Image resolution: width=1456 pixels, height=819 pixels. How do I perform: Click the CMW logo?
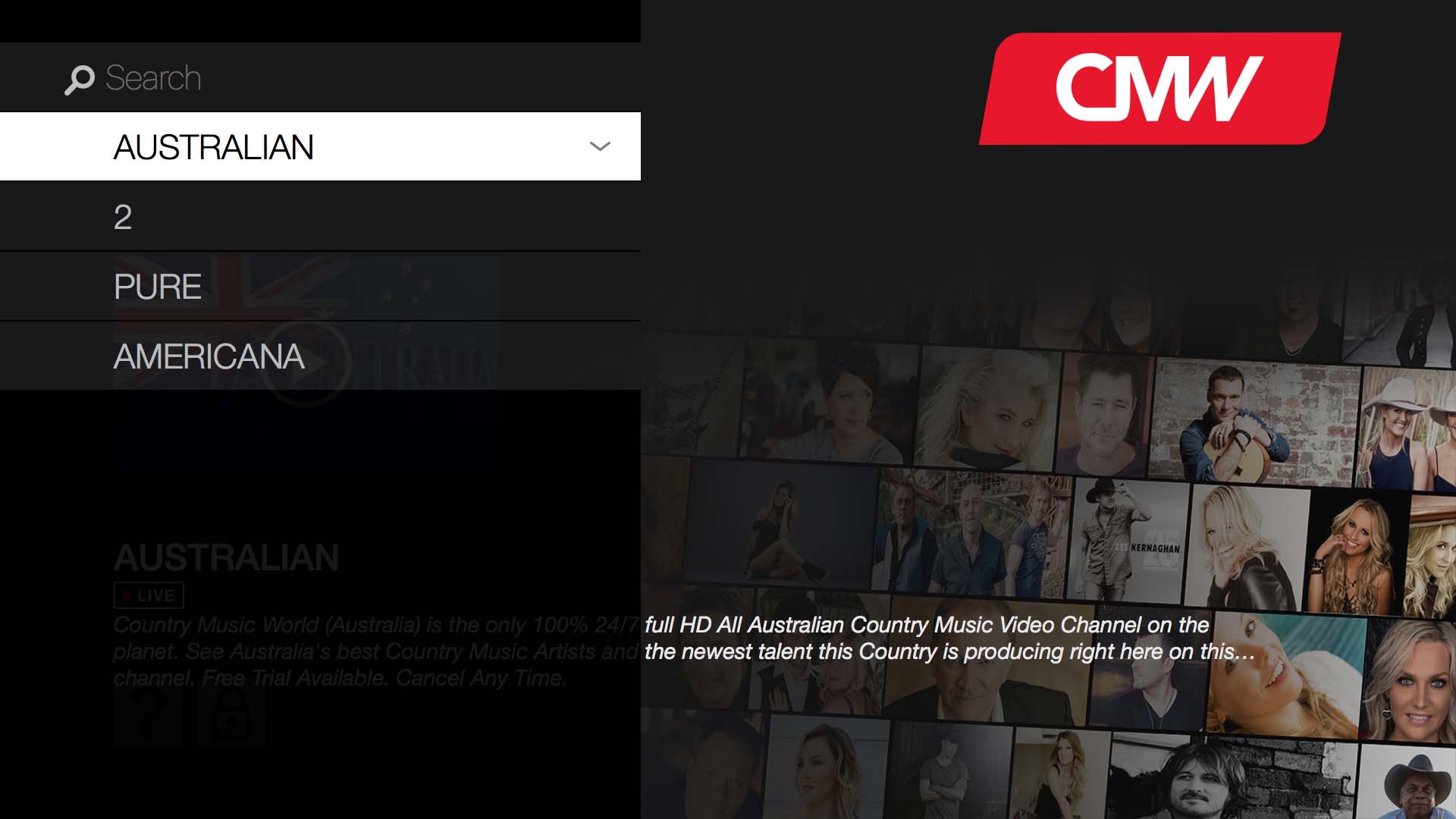(1159, 88)
